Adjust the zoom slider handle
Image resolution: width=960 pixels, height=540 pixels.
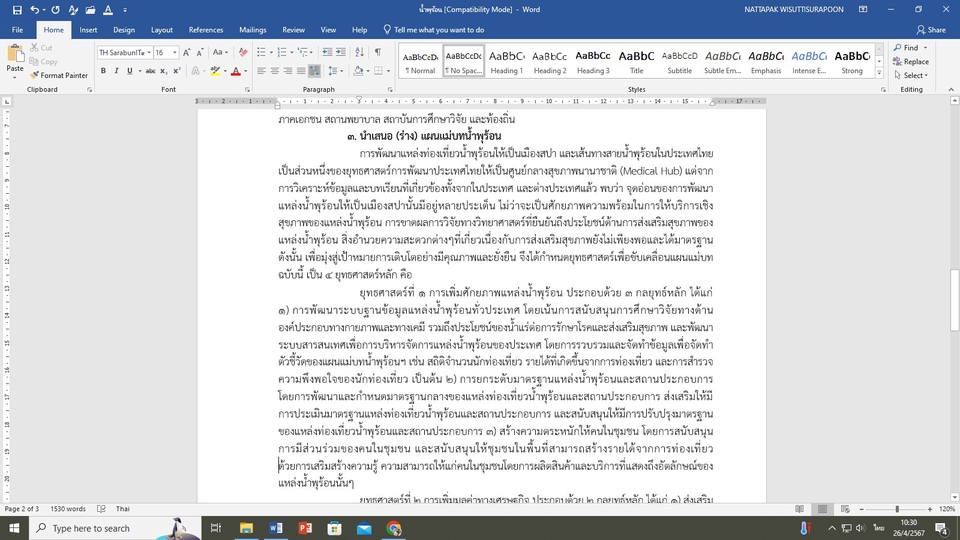click(897, 509)
